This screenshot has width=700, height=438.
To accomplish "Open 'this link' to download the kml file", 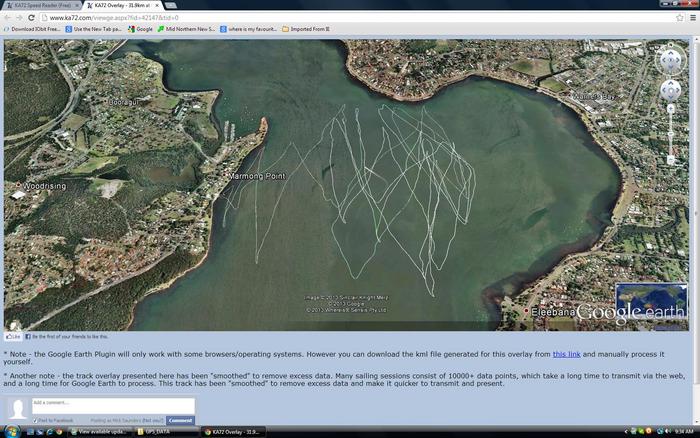I will click(566, 354).
